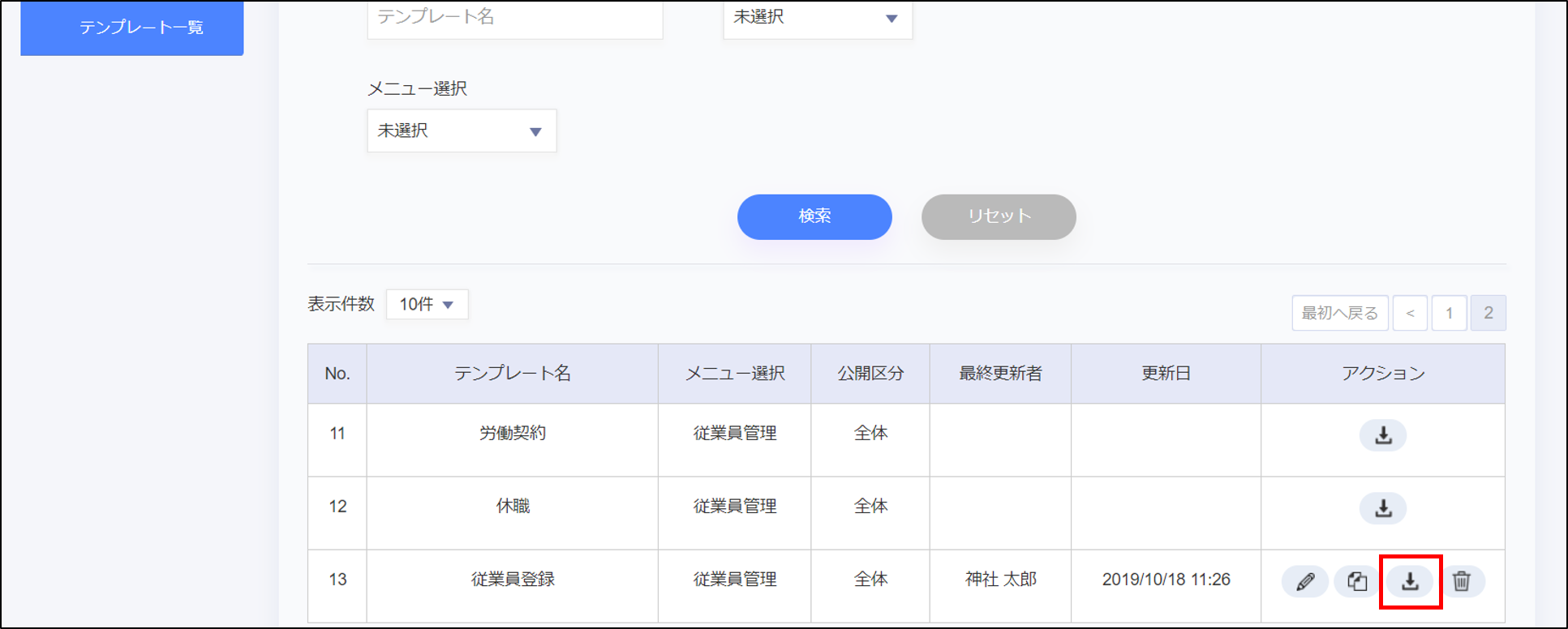Screen dimensions: 1568x629
Task: Open the 表示件数 10件 dropdown
Action: click(427, 304)
